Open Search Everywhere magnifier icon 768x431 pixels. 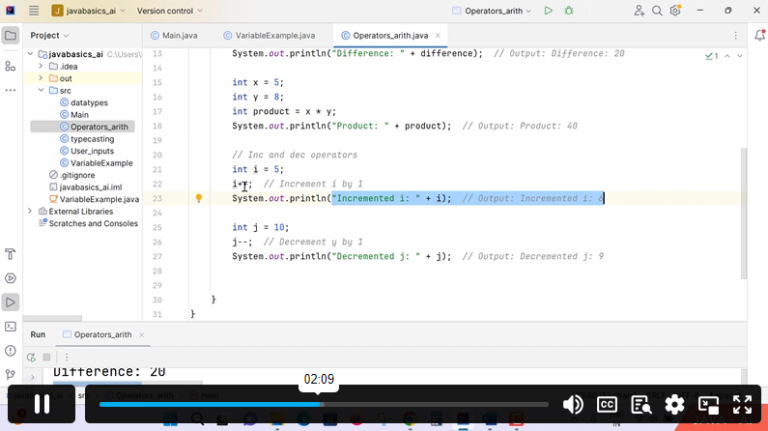tap(657, 10)
